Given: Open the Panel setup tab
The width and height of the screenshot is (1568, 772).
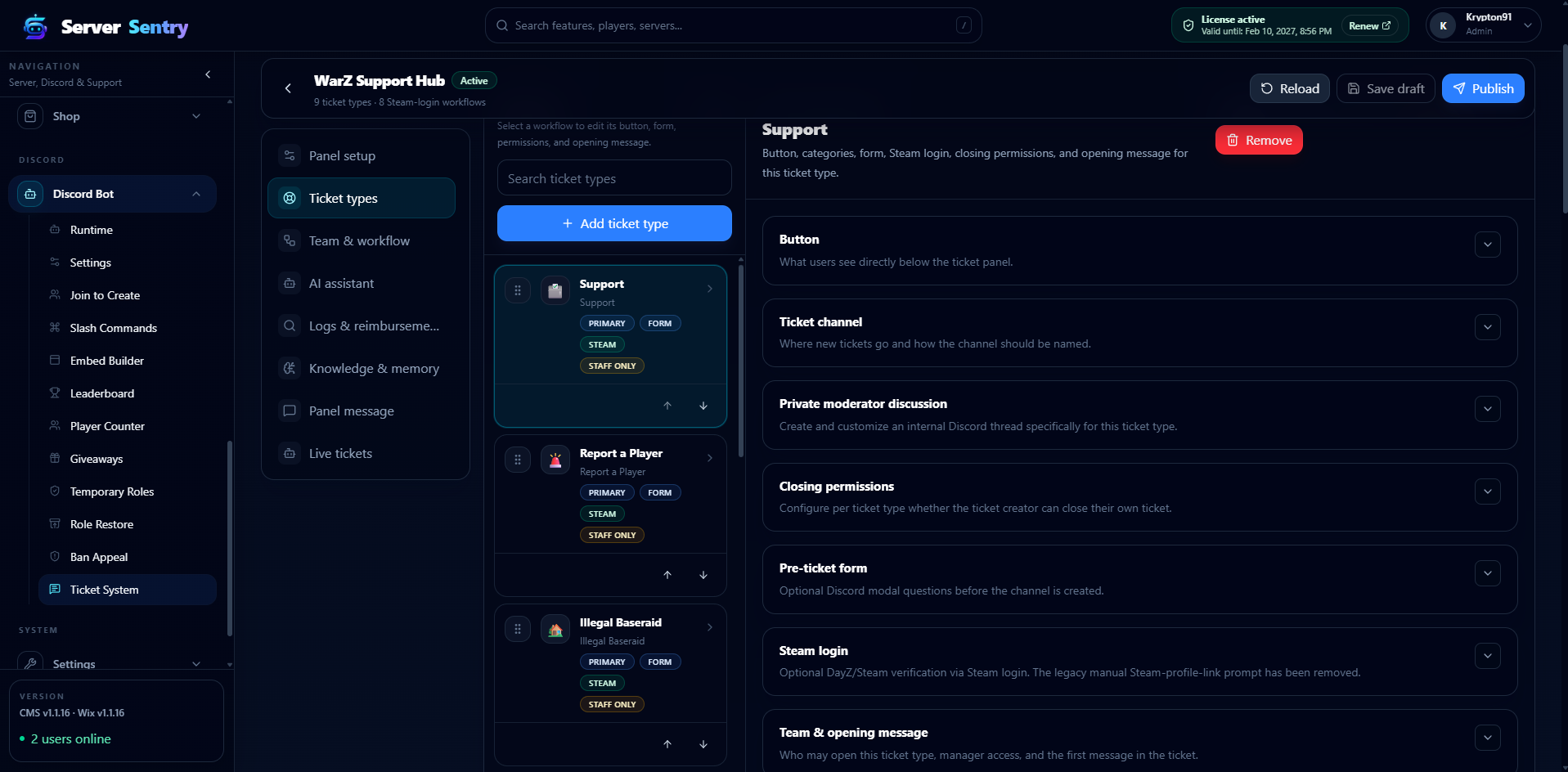Looking at the screenshot, I should (x=362, y=155).
